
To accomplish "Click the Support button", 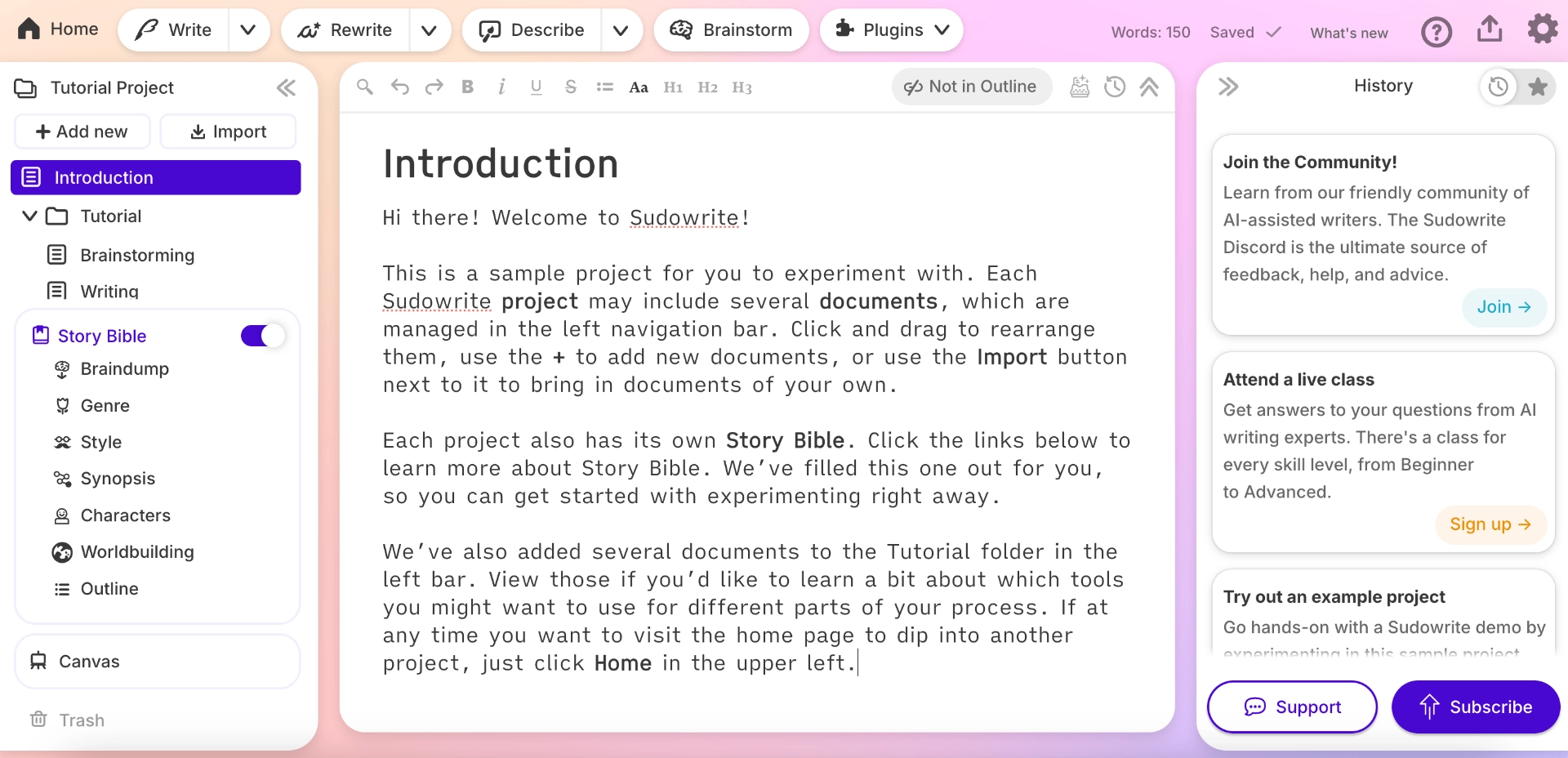I will (1292, 707).
